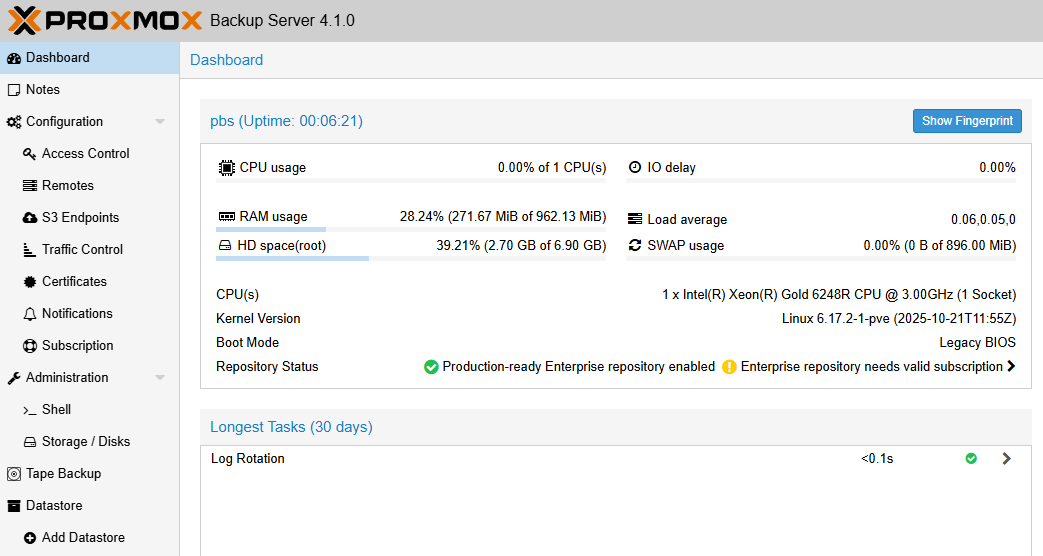1043x556 pixels.
Task: Click the Configuration gears icon
Action: [14, 122]
